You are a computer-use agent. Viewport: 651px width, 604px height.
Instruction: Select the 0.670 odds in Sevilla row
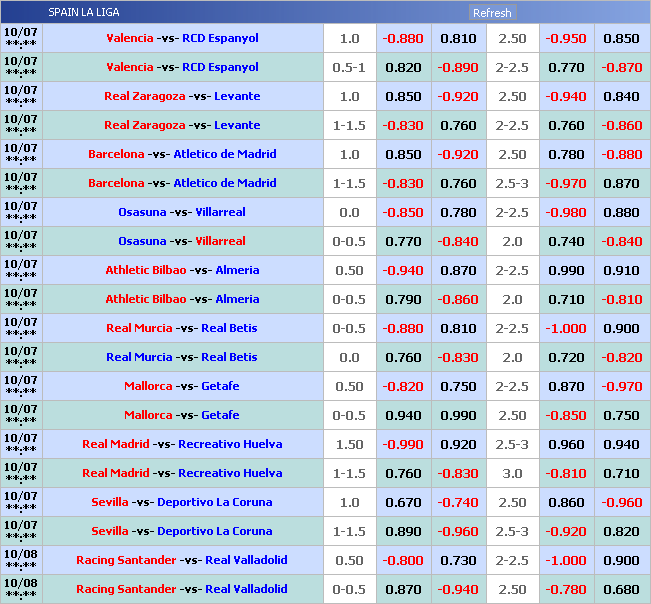[403, 502]
